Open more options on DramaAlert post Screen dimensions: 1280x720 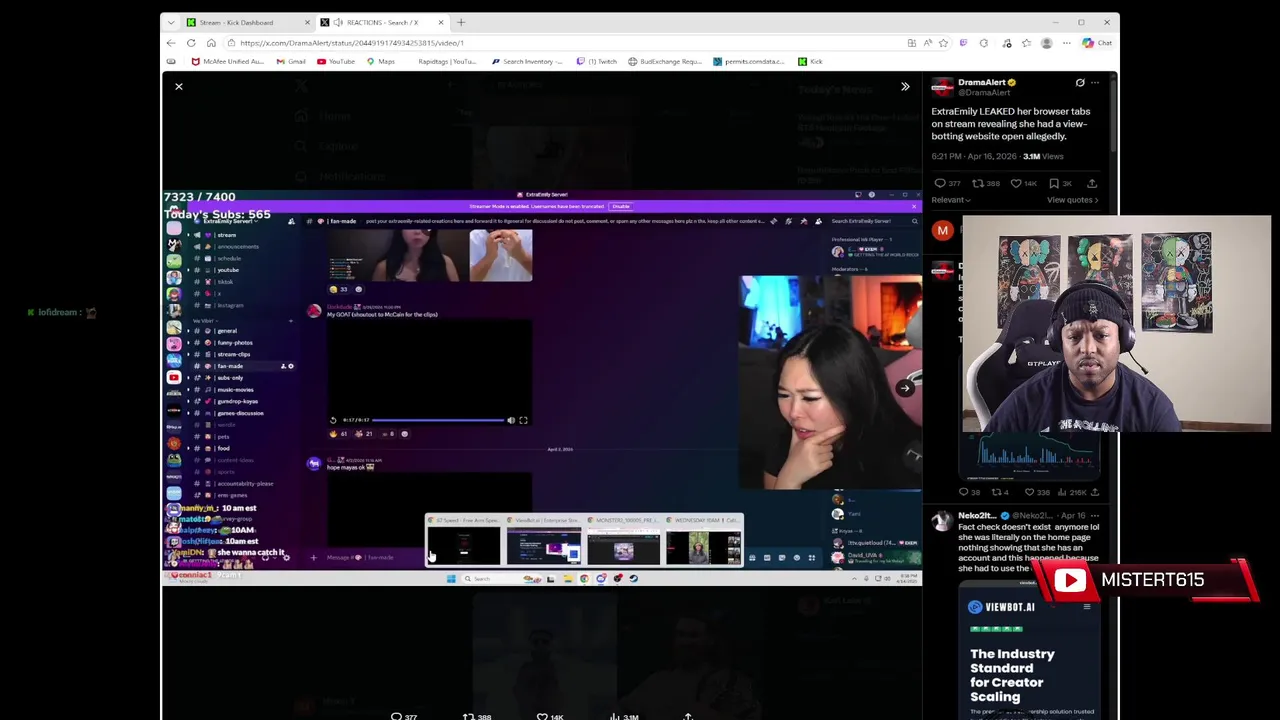click(x=1095, y=83)
